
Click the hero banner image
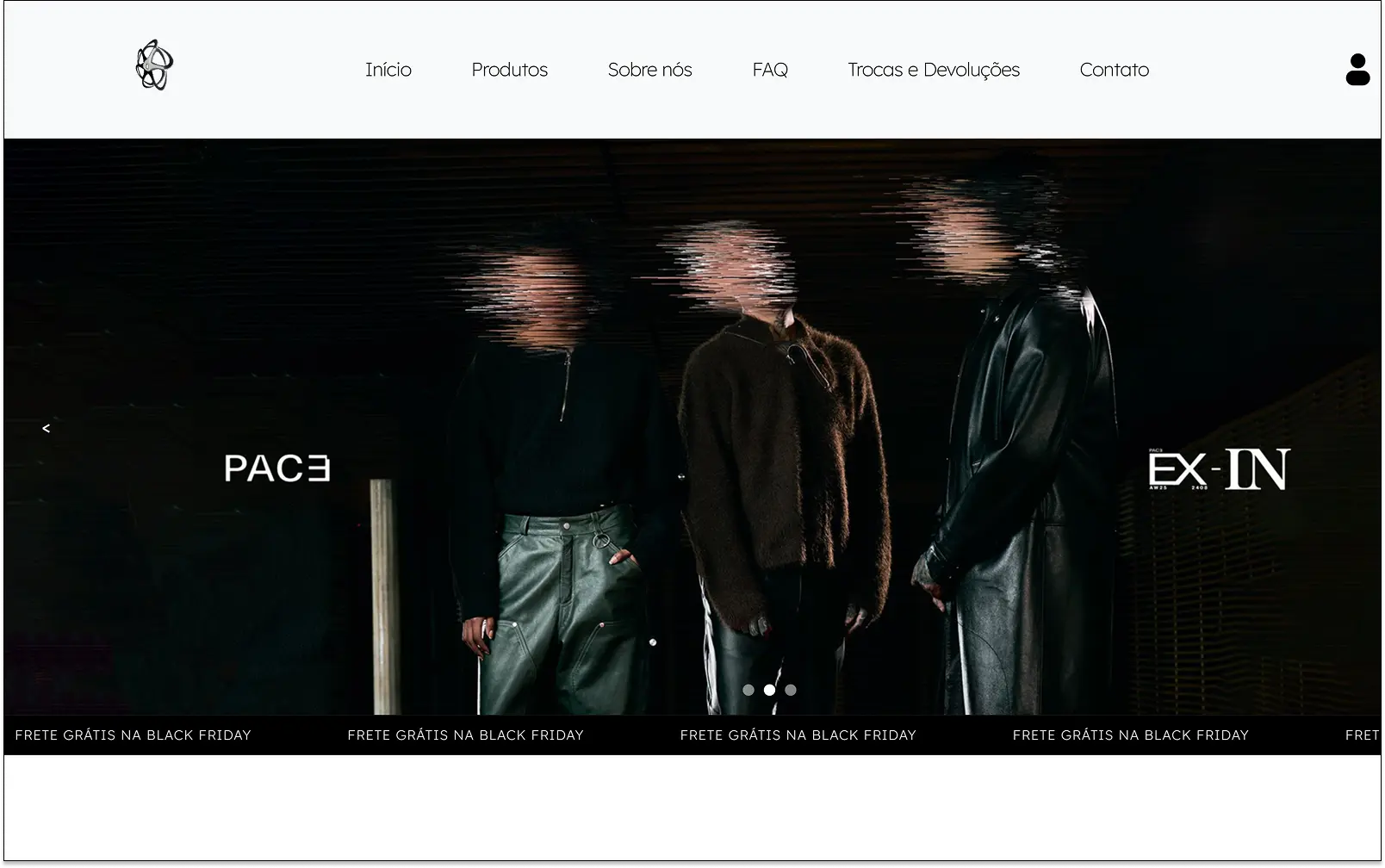(692, 427)
